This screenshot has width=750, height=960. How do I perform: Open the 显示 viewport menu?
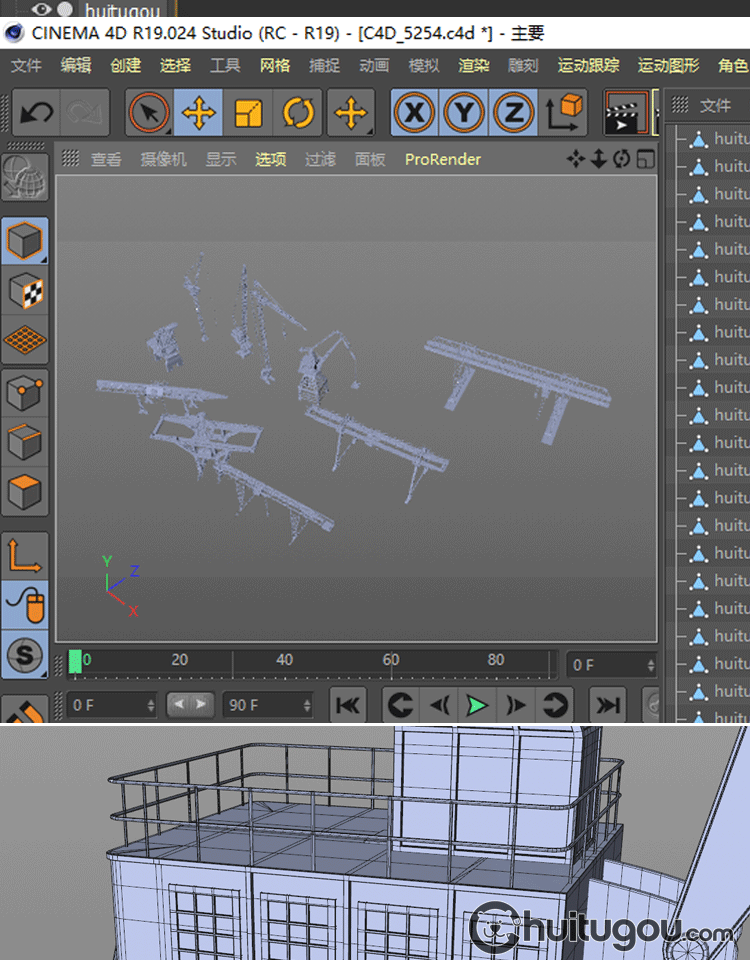(221, 159)
